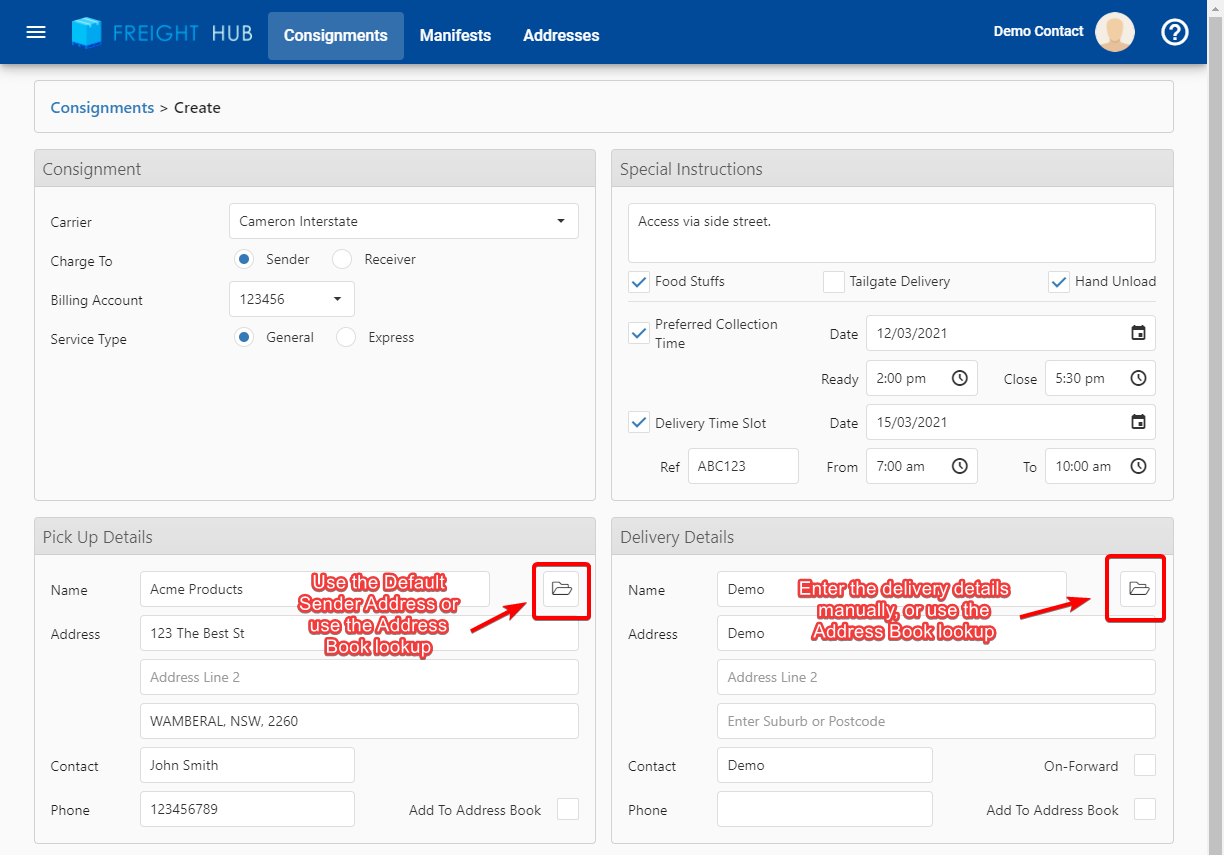This screenshot has width=1224, height=855.
Task: Tick Add To Address Book under Delivery
Action: [1145, 809]
